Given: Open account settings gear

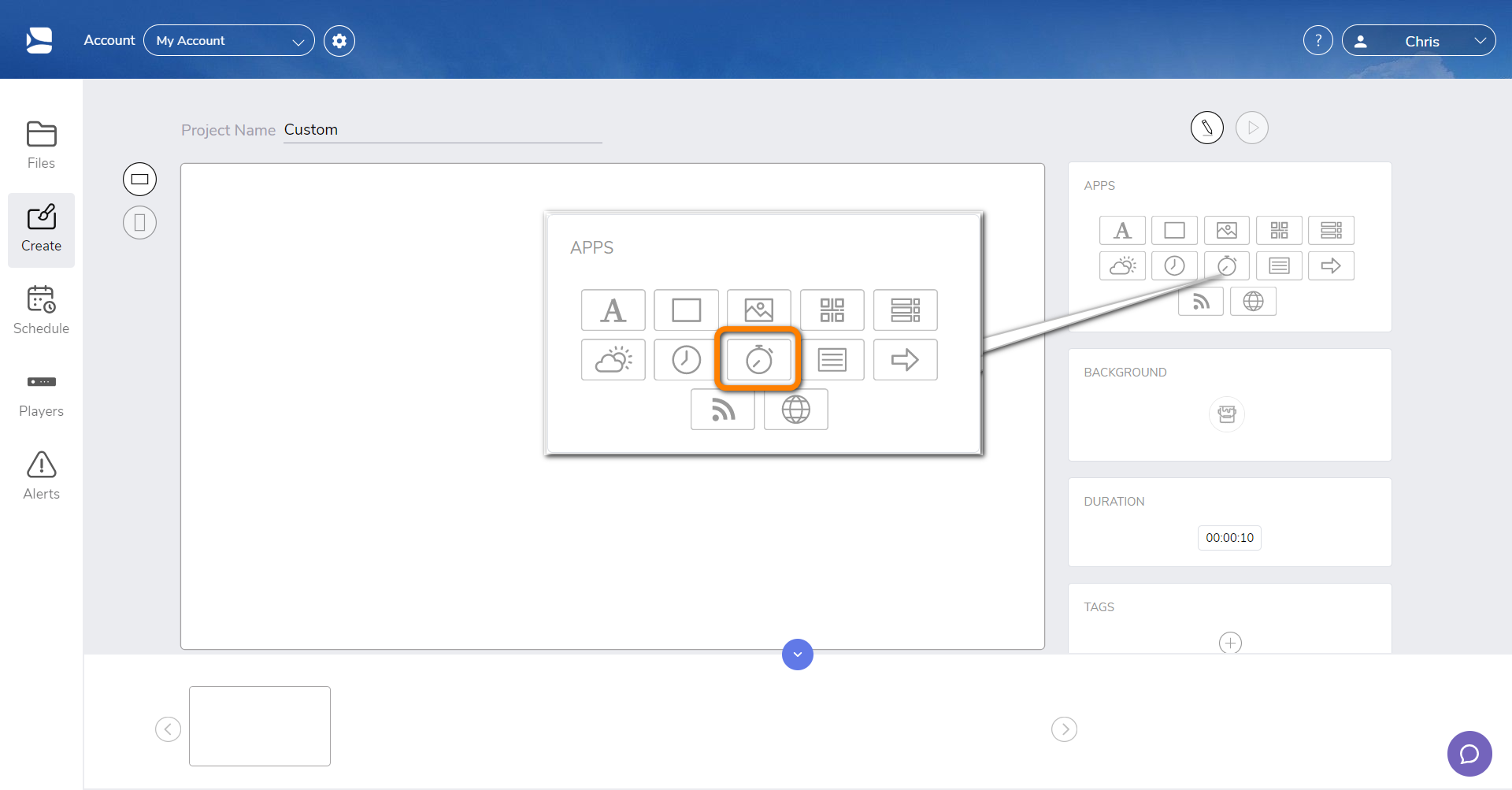Looking at the screenshot, I should point(339,41).
